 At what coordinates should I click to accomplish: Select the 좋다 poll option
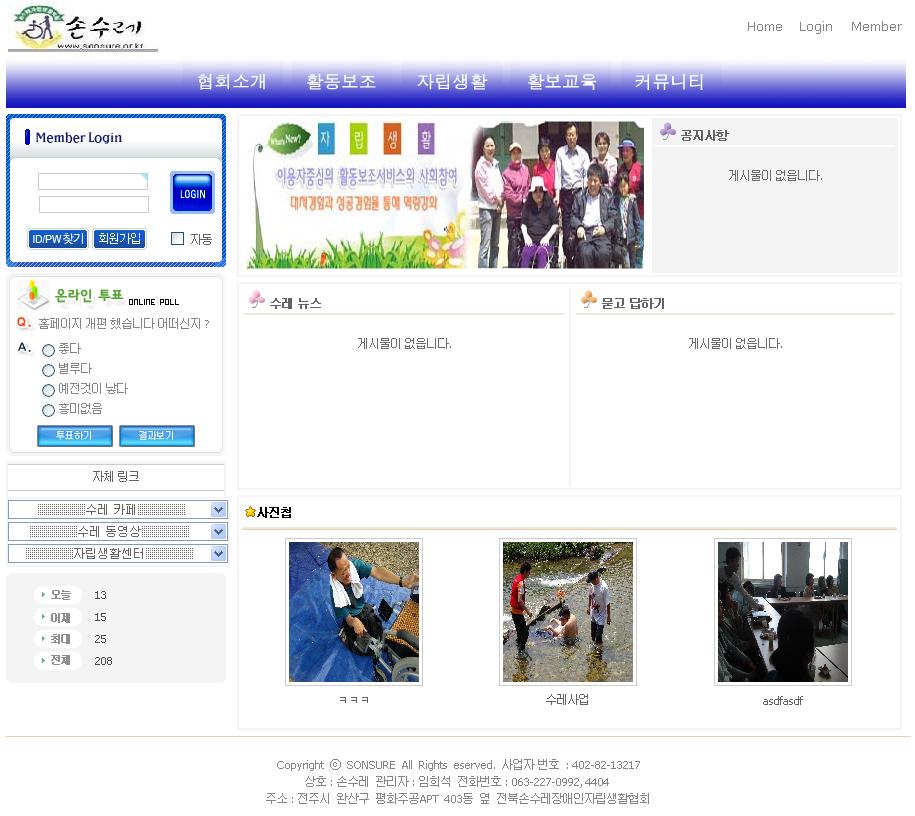click(48, 351)
